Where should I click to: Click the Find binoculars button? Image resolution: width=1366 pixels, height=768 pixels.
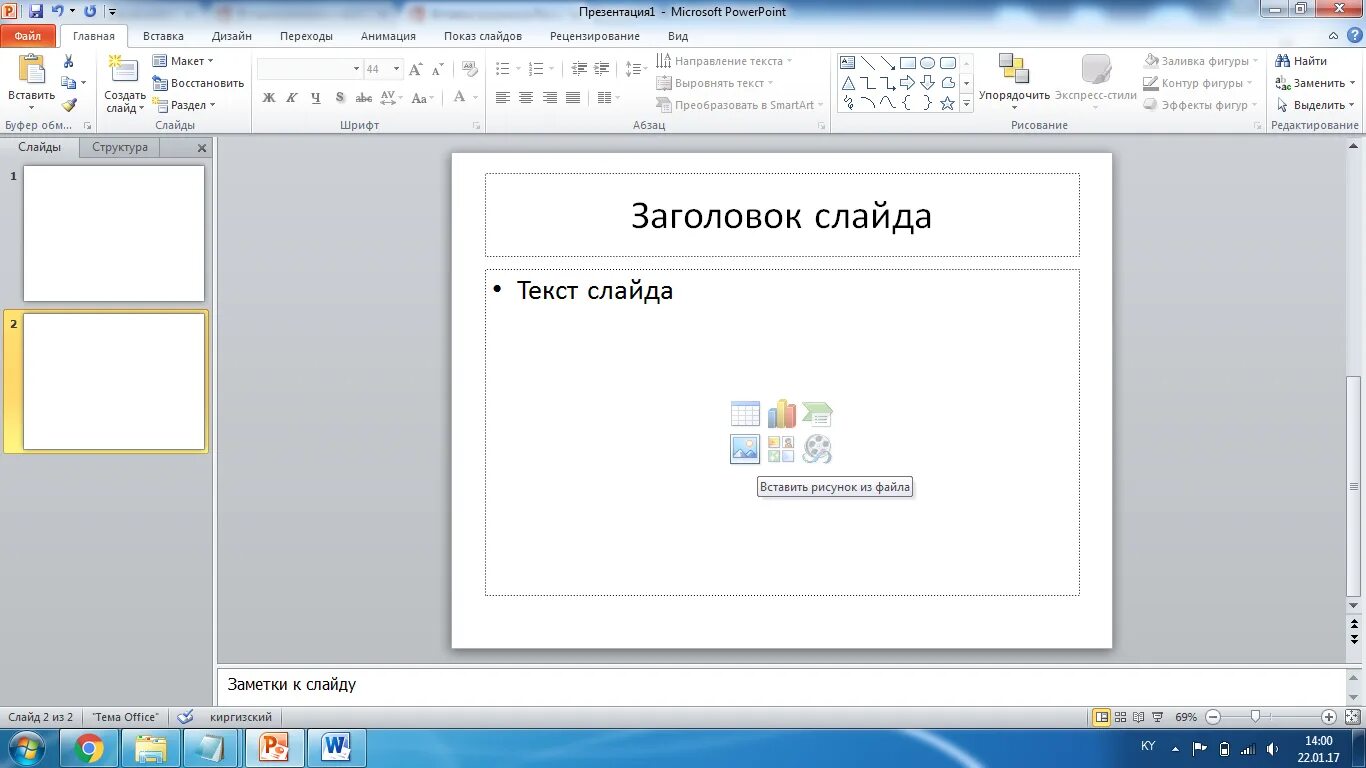click(x=1302, y=61)
